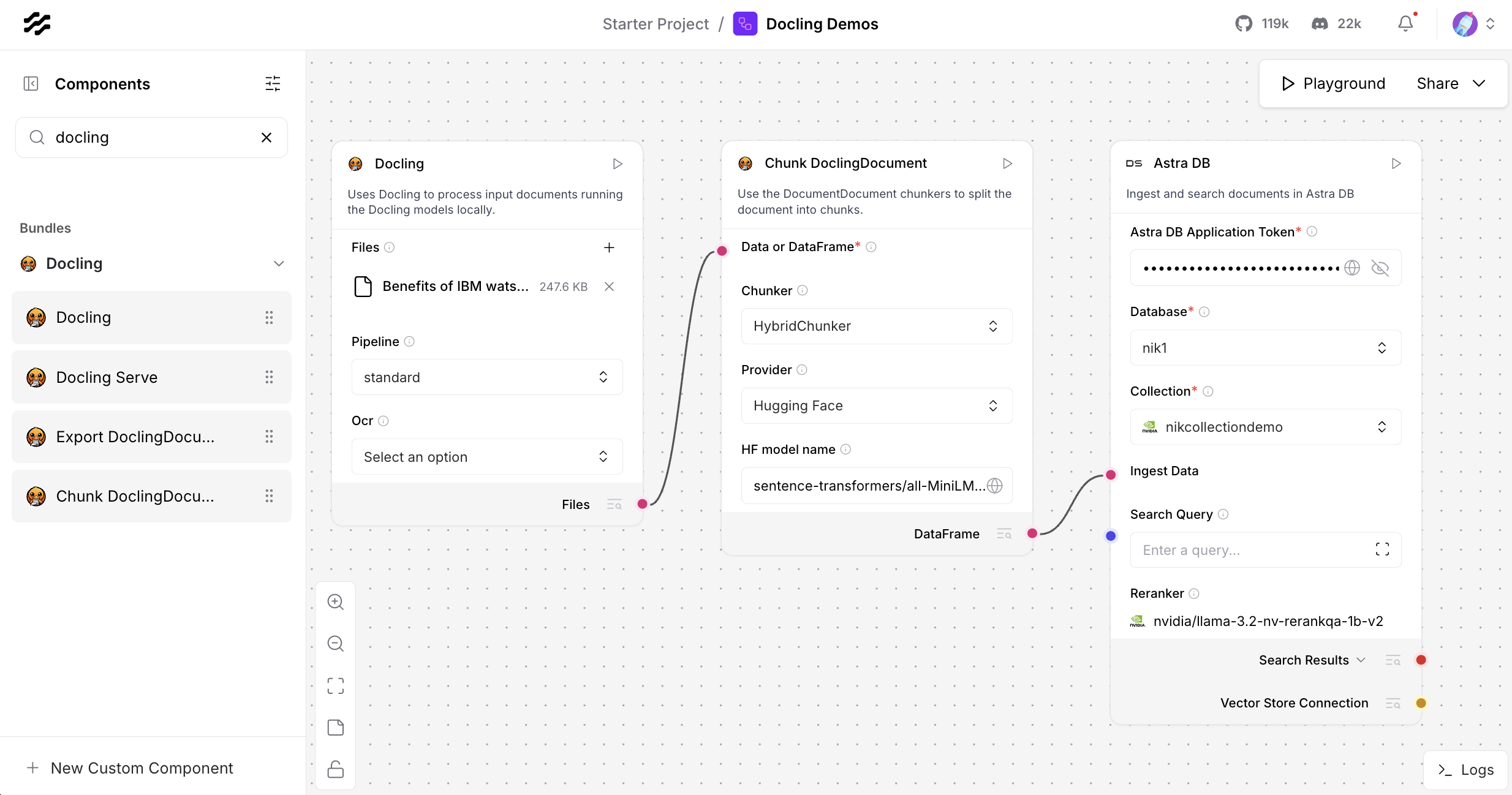Open component filter settings icon
Viewport: 1512px width, 795px height.
pos(273,83)
